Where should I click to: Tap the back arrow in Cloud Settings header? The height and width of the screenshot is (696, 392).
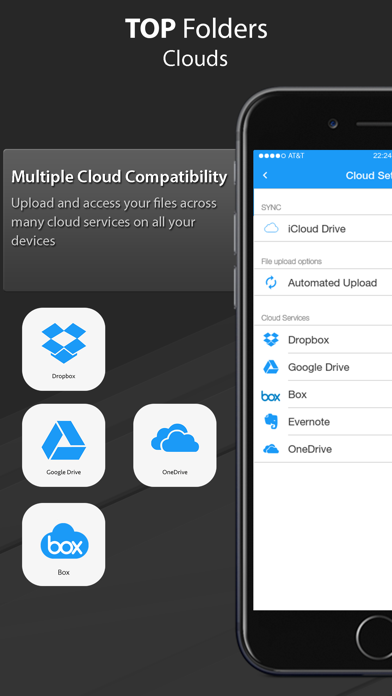(x=265, y=175)
